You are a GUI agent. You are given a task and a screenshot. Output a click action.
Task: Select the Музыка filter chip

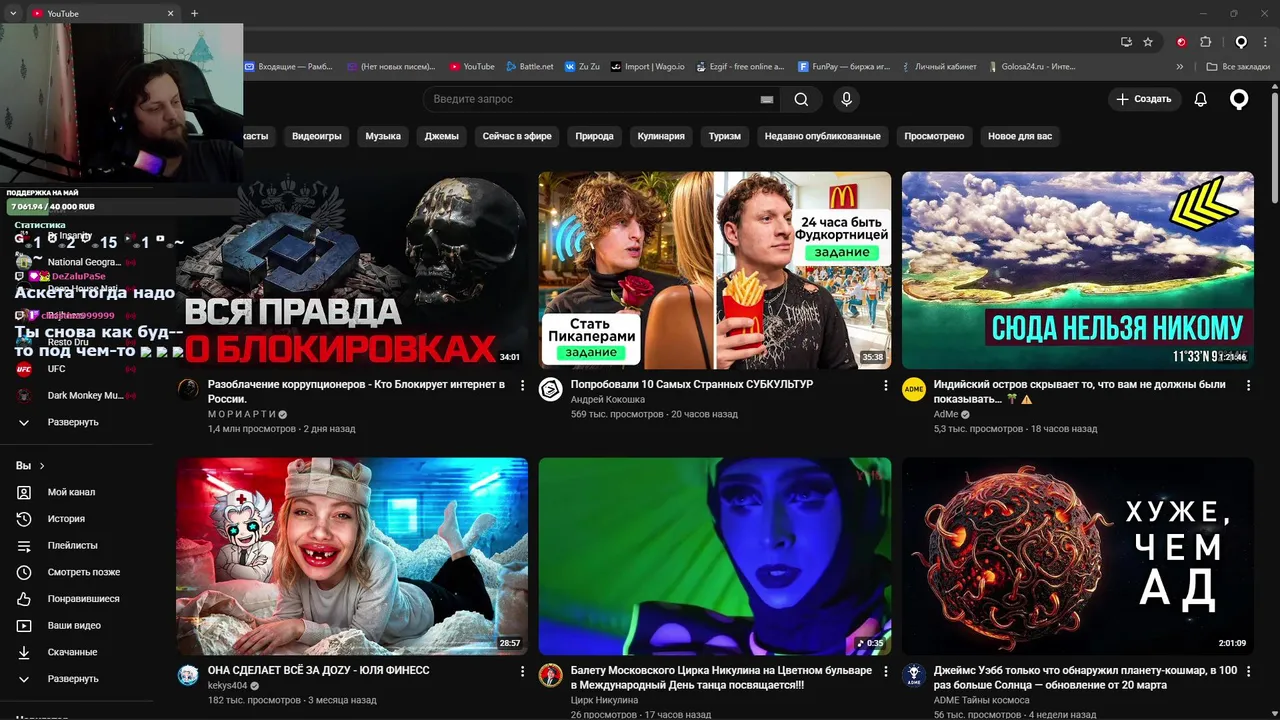(383, 136)
